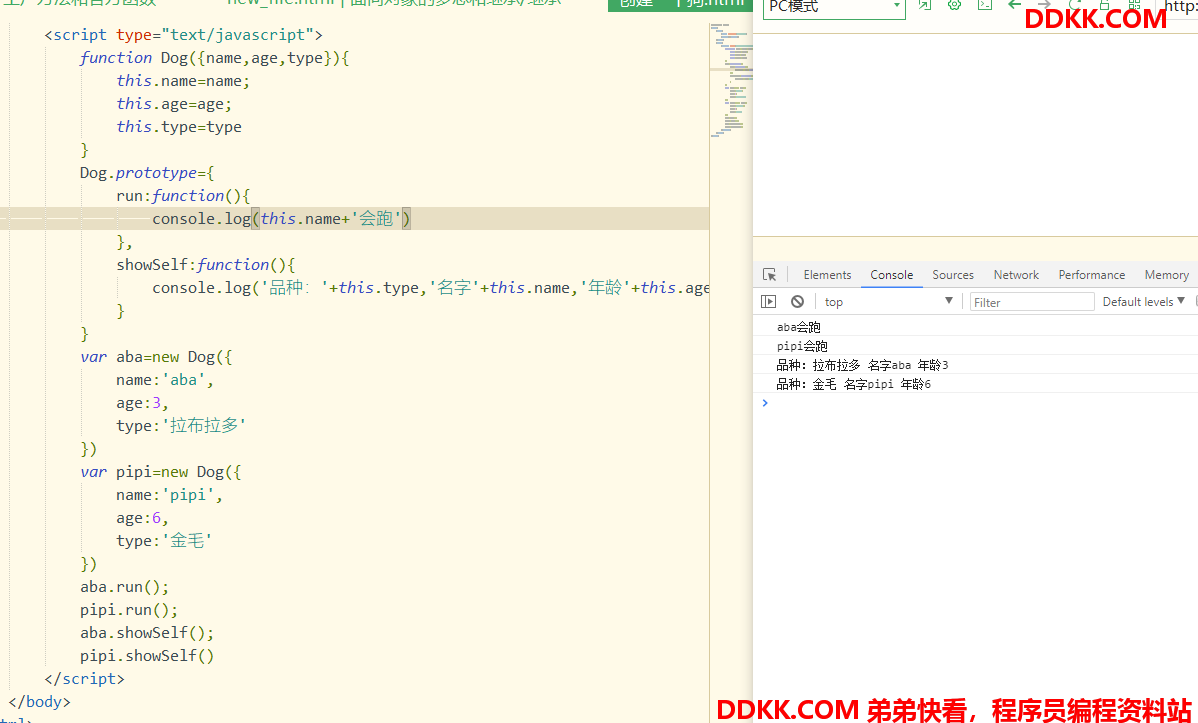Switch to the Performance tab
Screen dimensions: 1198x723
pos(1092,274)
